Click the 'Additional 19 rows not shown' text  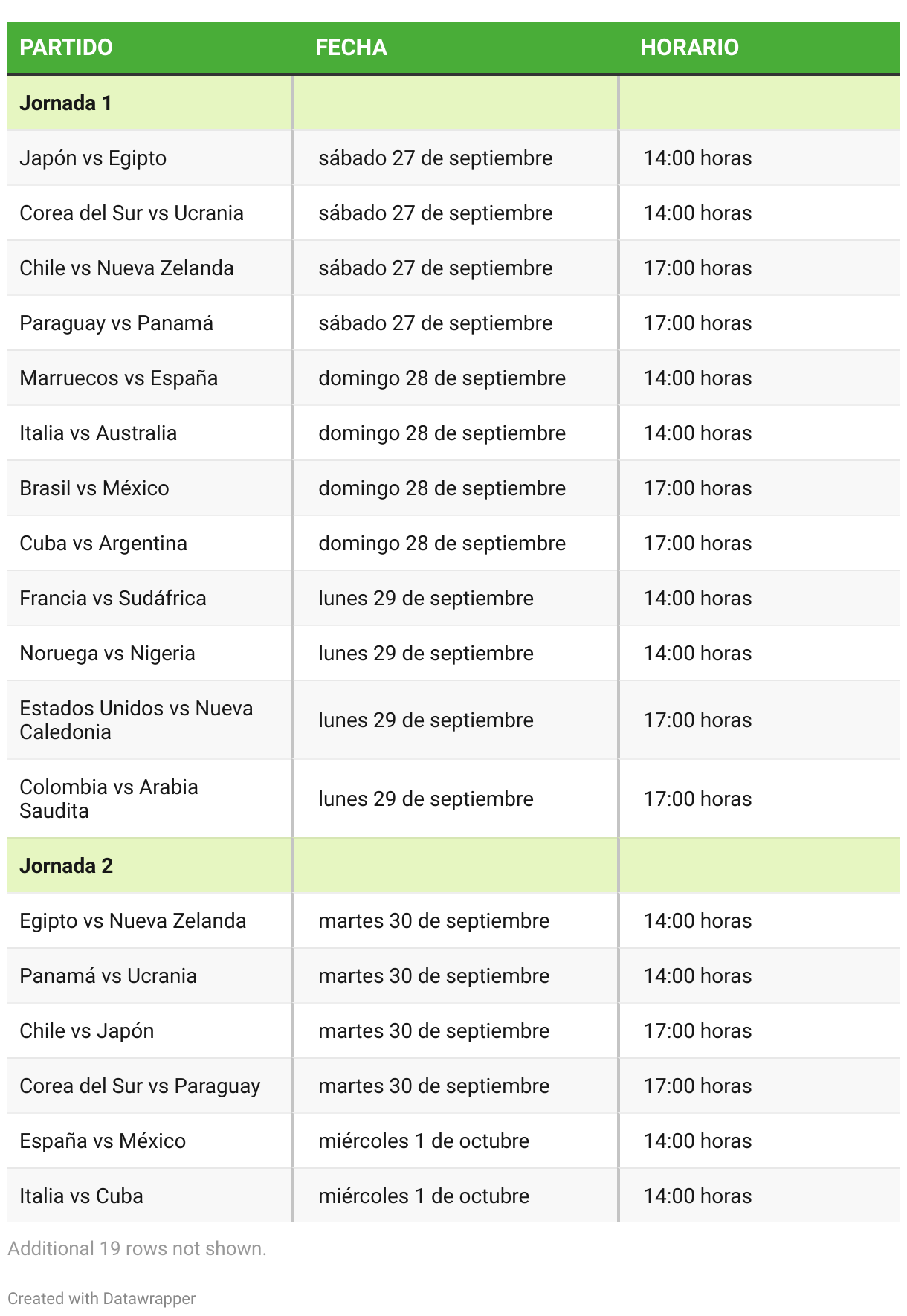tap(137, 1248)
